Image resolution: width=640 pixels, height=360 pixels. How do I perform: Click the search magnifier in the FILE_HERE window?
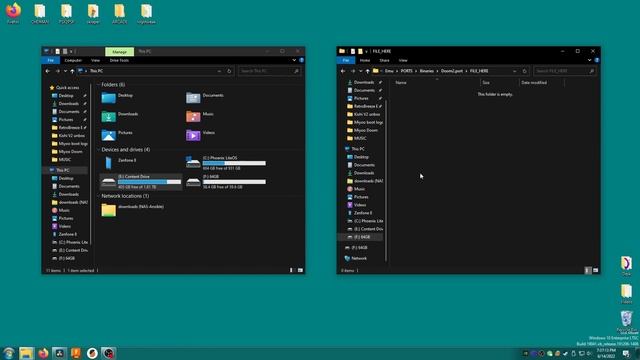pos(591,71)
